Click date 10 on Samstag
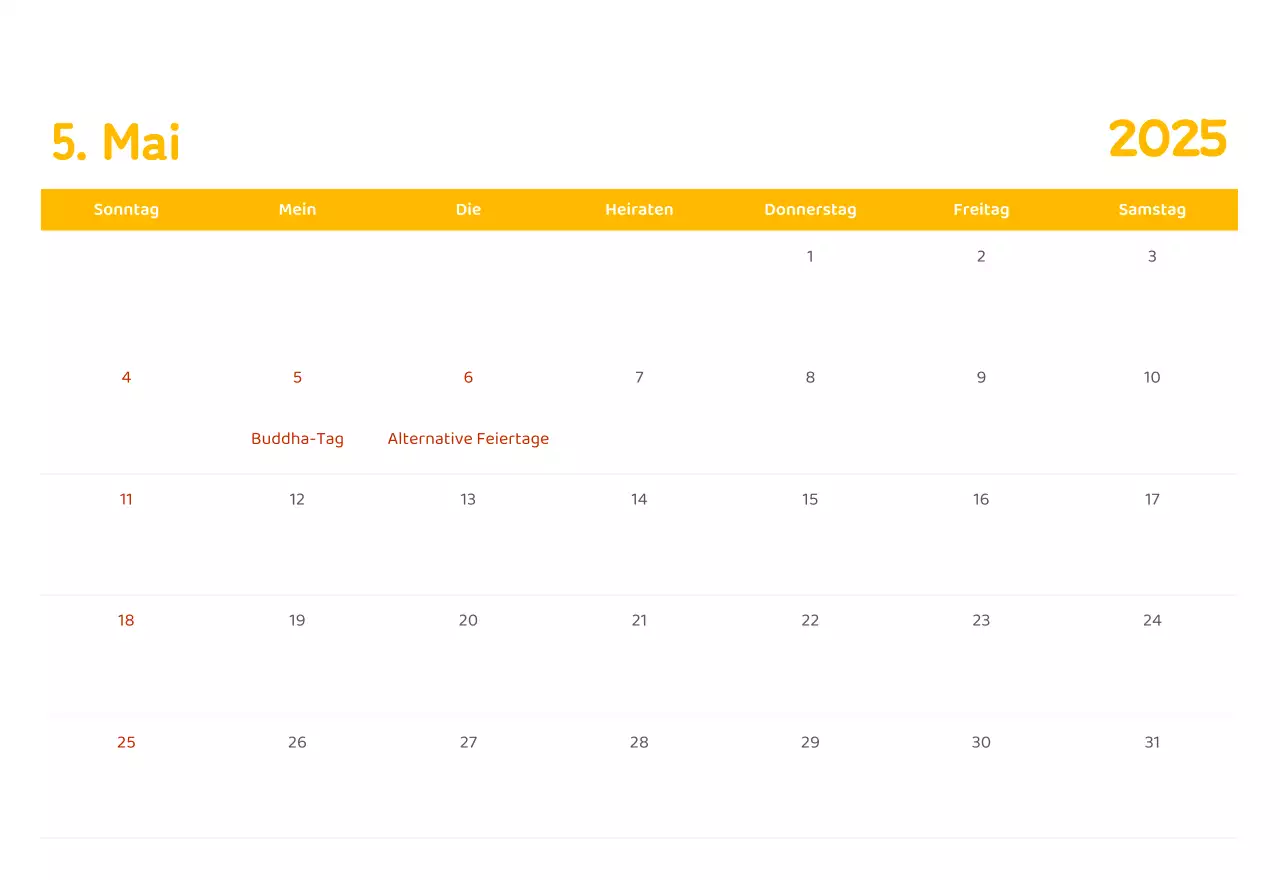The image size is (1280, 880). [1152, 377]
